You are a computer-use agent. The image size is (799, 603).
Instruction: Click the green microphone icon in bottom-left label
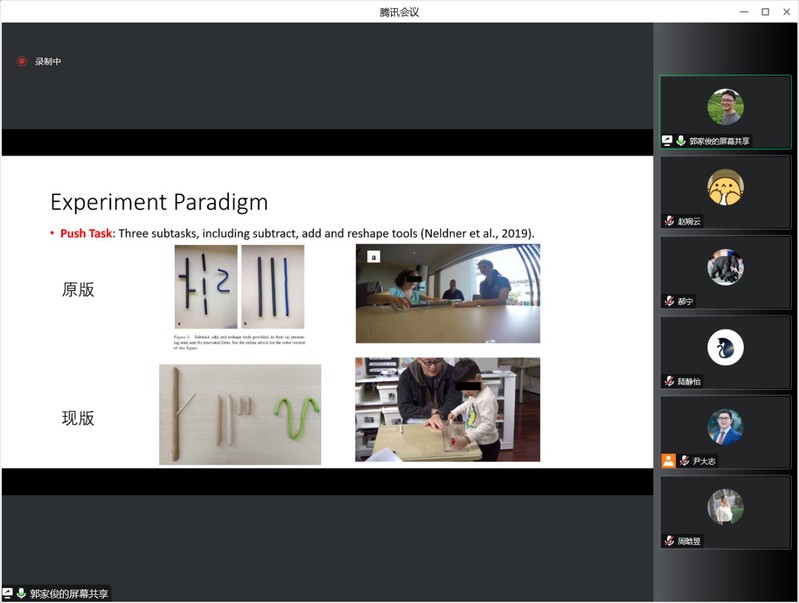pos(21,594)
